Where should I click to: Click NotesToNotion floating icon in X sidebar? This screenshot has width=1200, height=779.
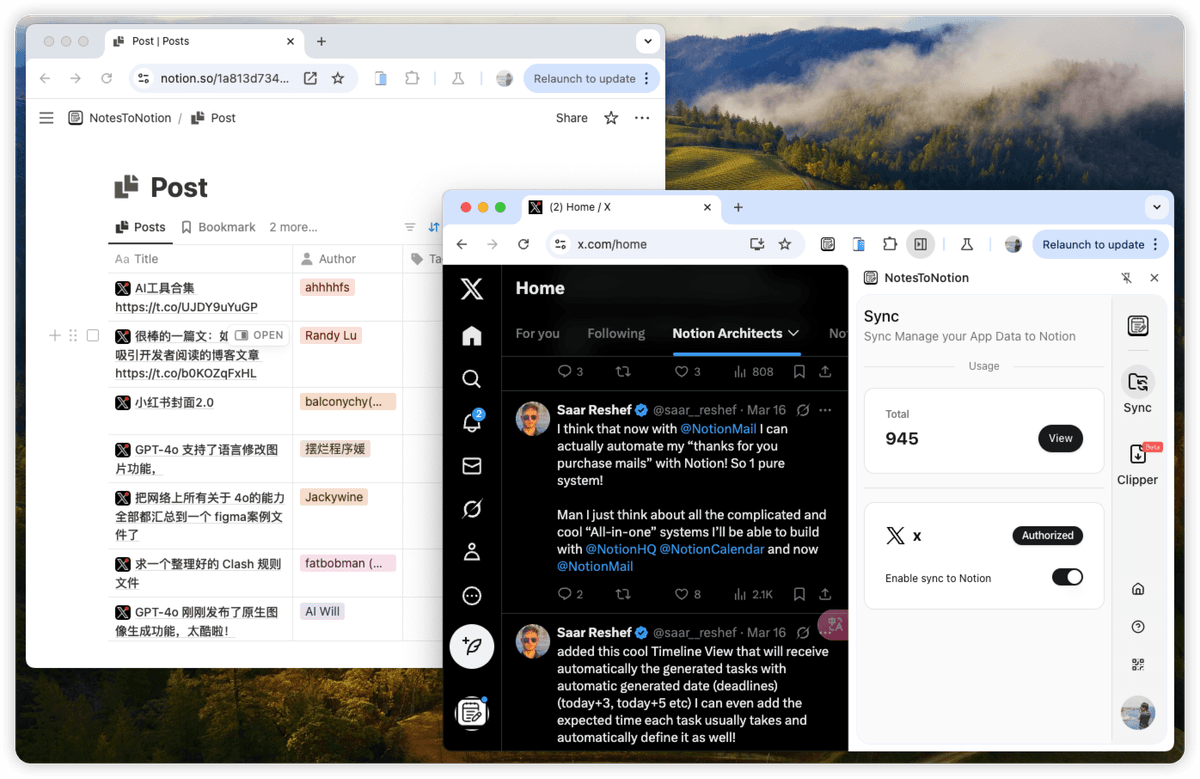pyautogui.click(x=472, y=712)
